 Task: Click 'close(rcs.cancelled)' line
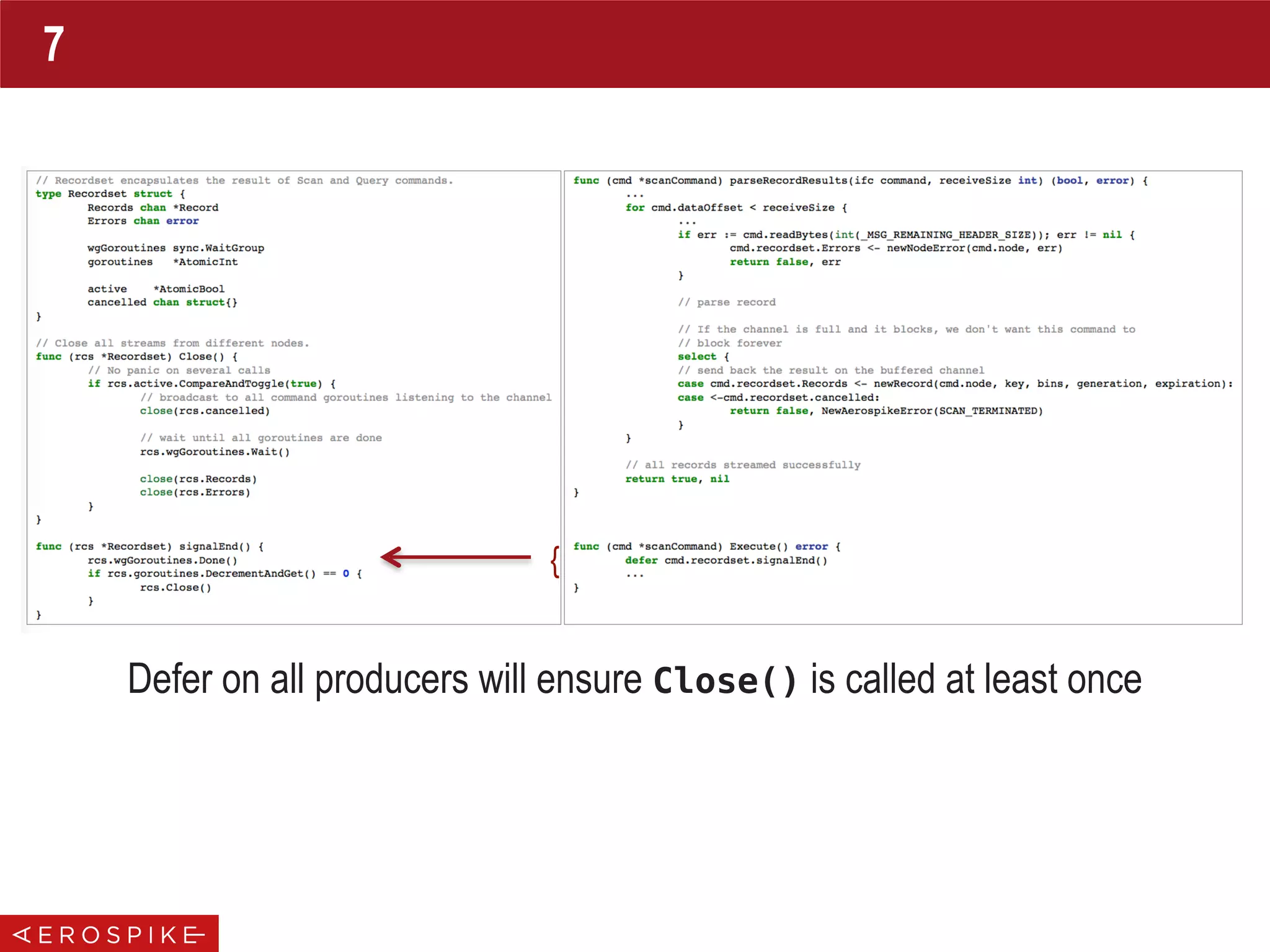[x=205, y=411]
